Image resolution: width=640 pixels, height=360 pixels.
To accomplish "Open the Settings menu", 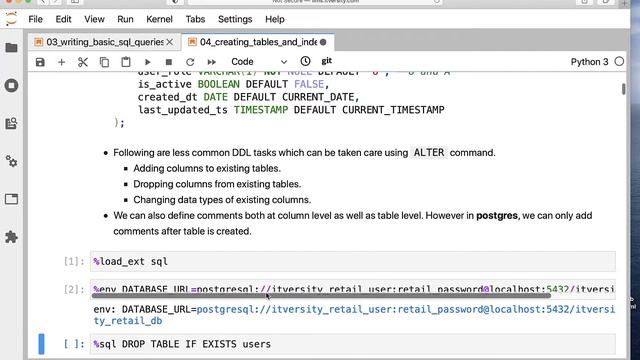I will pos(235,19).
